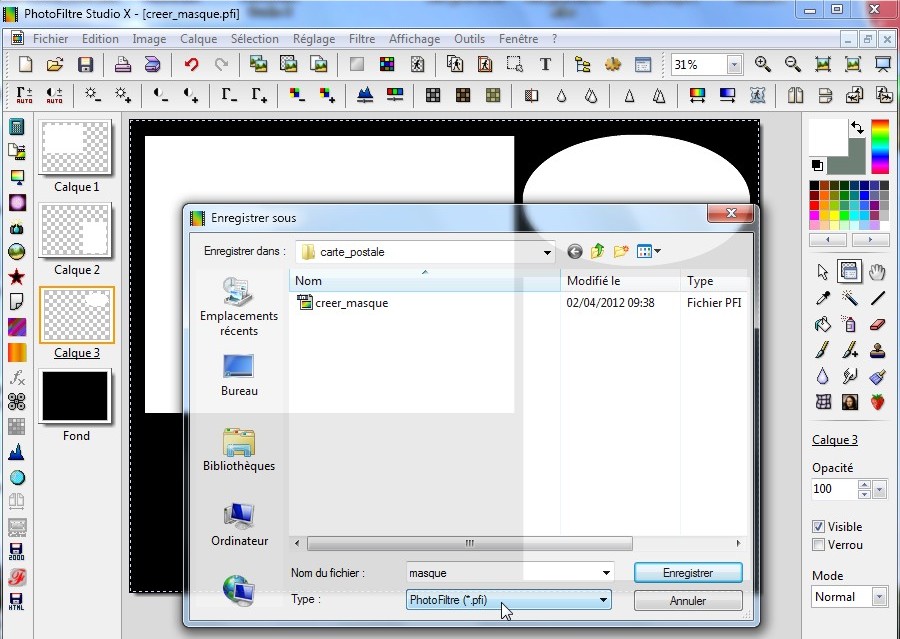900x639 pixels.
Task: Expand the Nom du fichier dropdown arrow
Action: pos(606,572)
